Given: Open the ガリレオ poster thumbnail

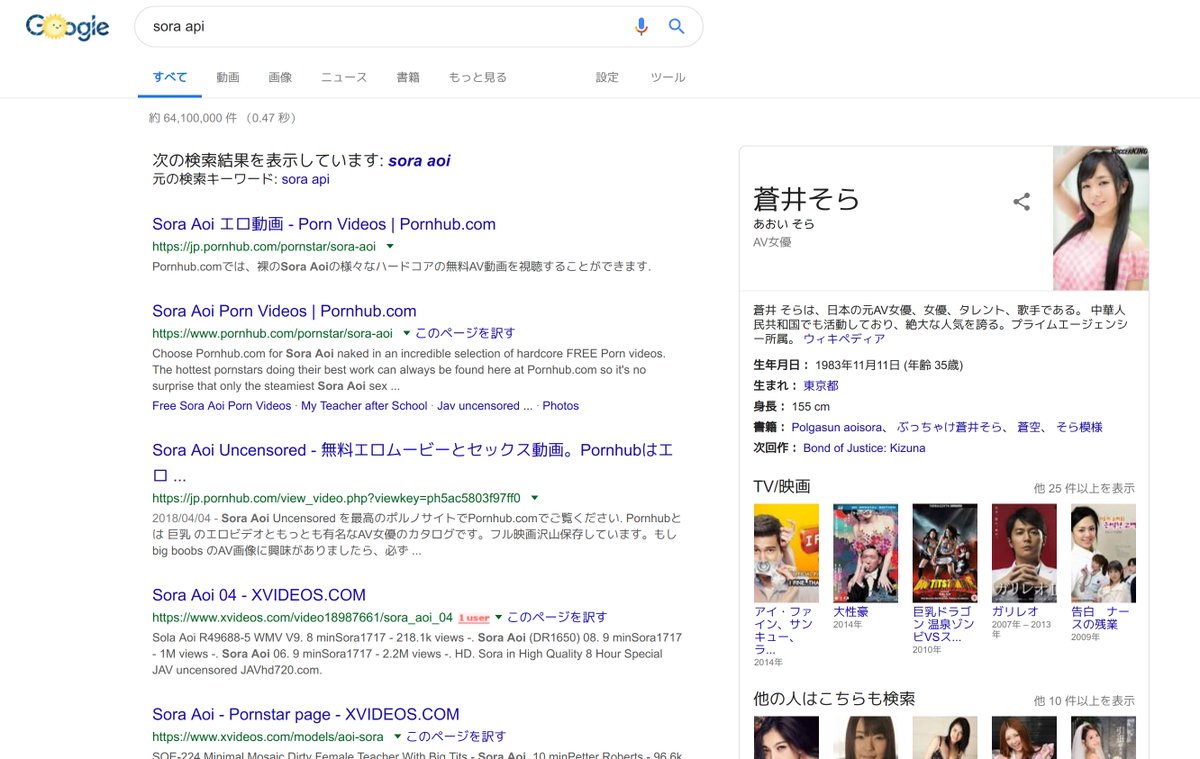Looking at the screenshot, I should click(1024, 553).
